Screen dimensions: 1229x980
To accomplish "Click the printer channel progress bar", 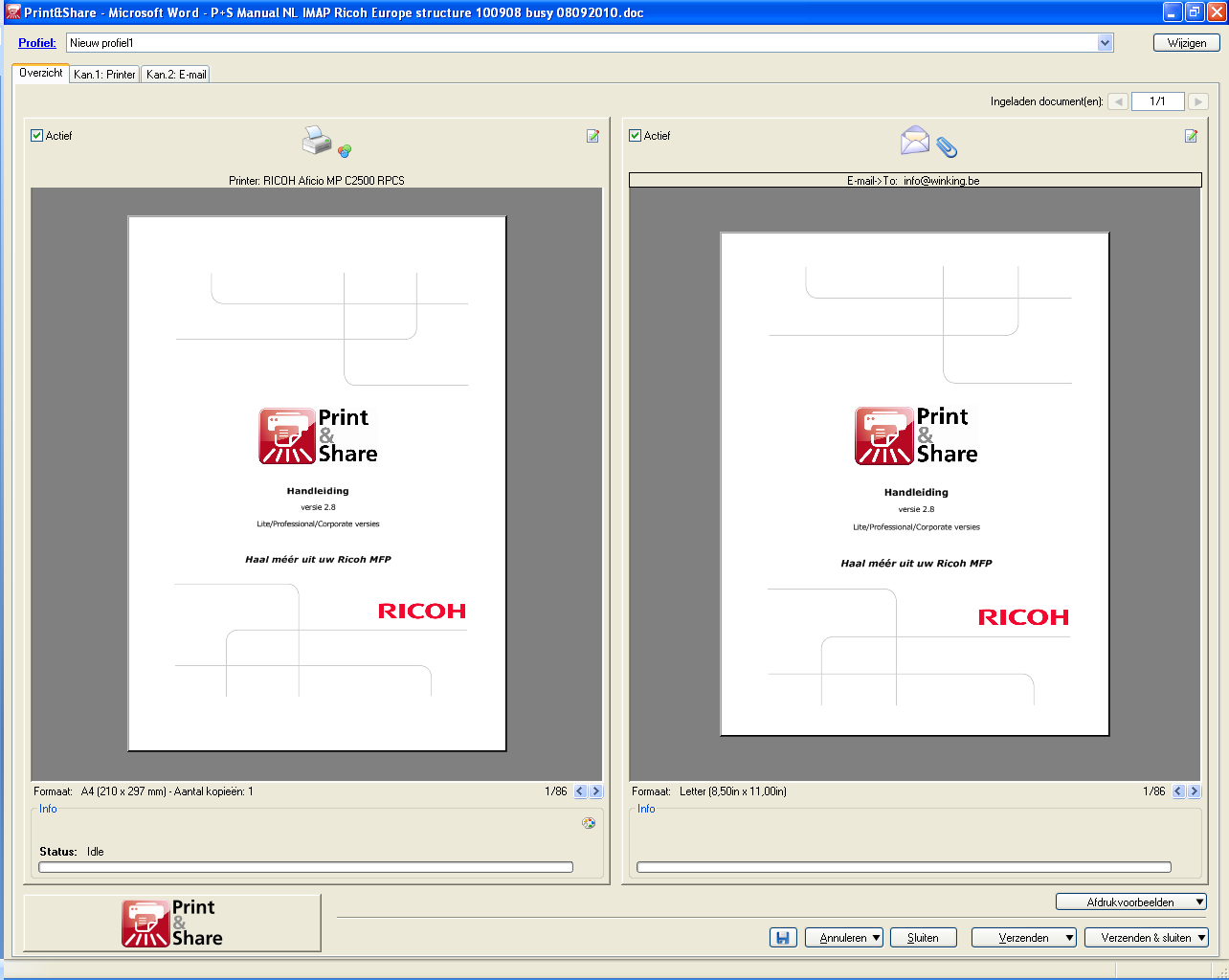I will [305, 867].
